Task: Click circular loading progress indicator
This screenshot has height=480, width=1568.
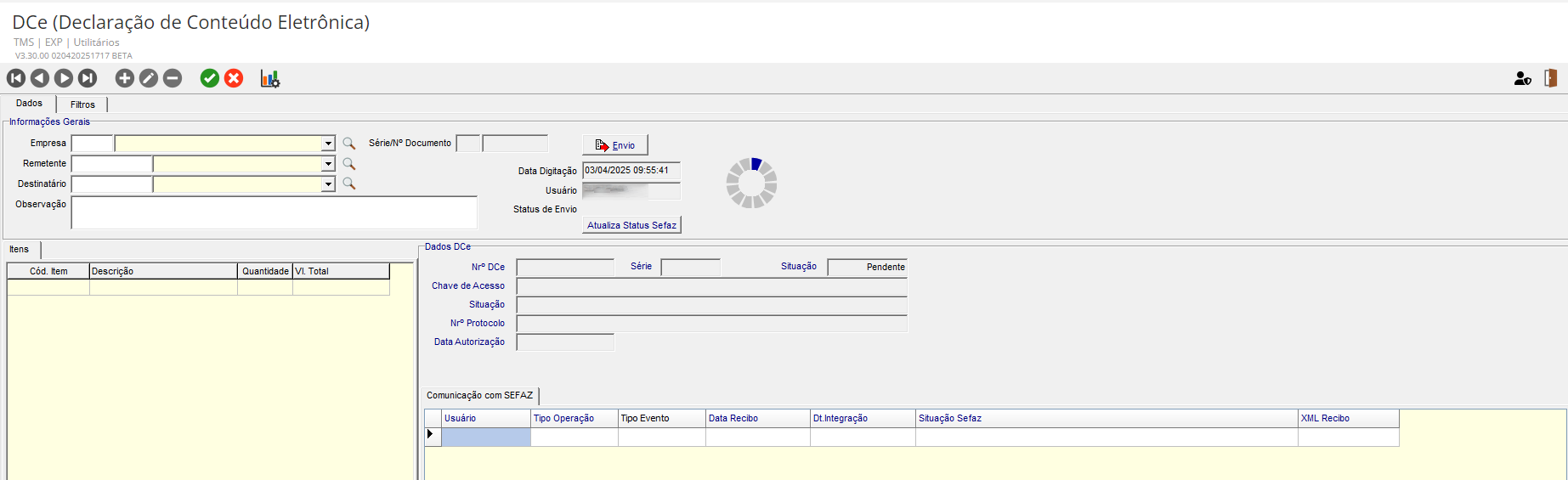Action: point(751,183)
